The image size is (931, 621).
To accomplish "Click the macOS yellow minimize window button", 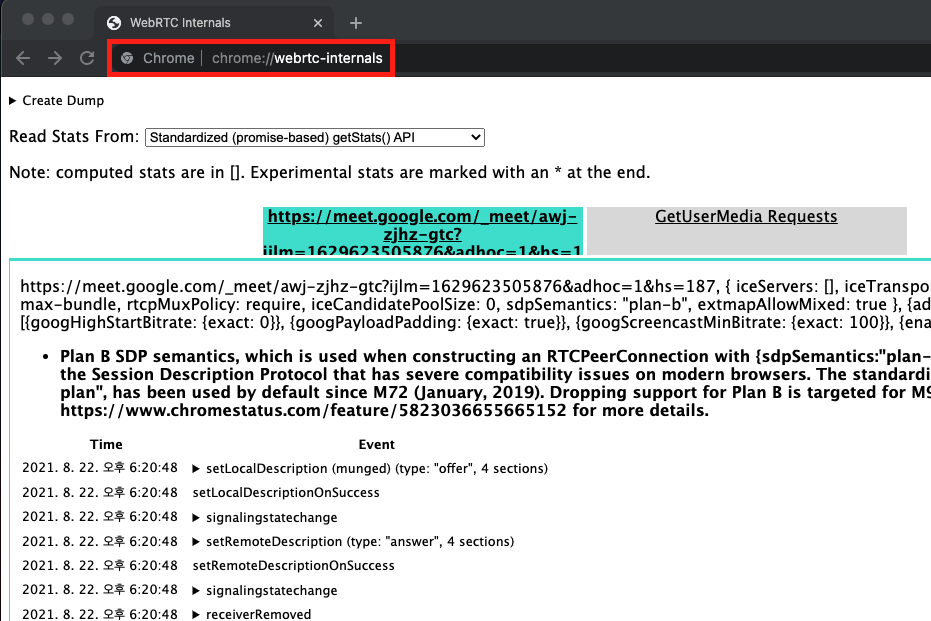I will [48, 19].
